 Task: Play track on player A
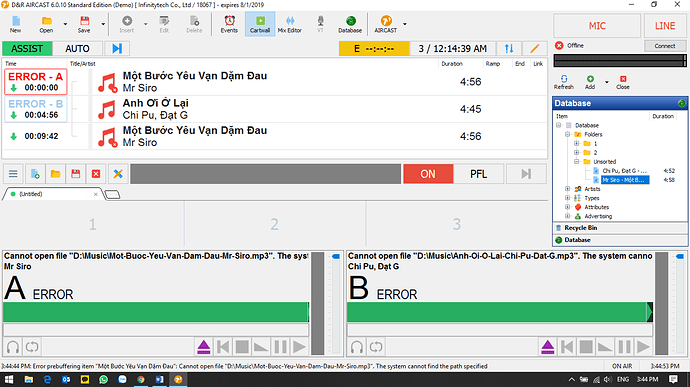click(x=299, y=347)
